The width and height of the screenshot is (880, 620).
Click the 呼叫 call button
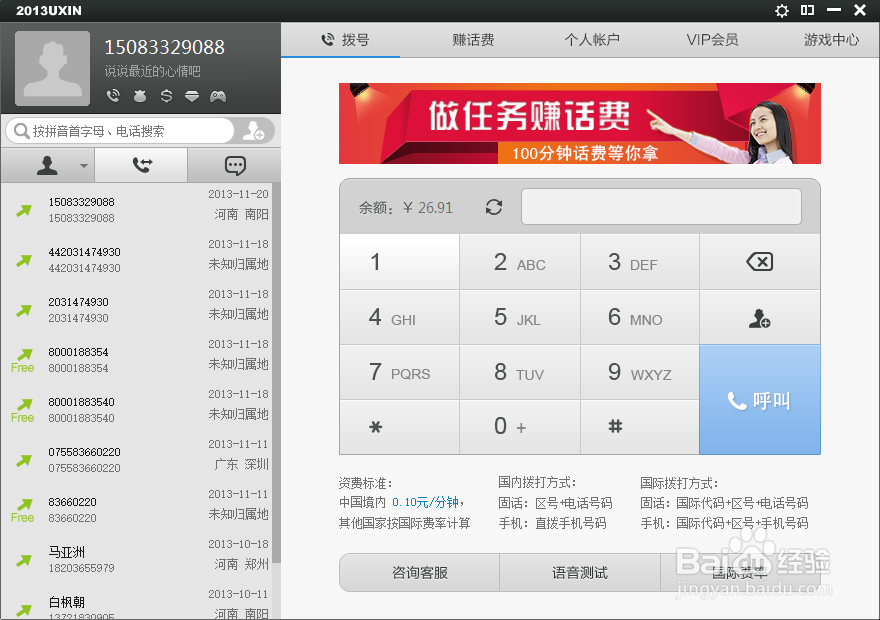click(x=760, y=399)
